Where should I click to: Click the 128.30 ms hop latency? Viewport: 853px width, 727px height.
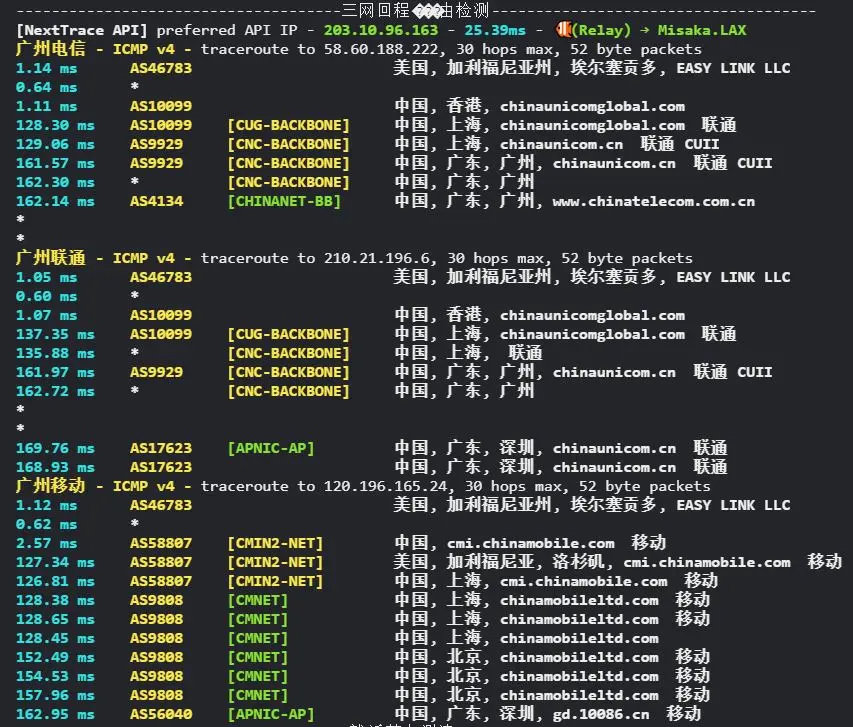55,125
